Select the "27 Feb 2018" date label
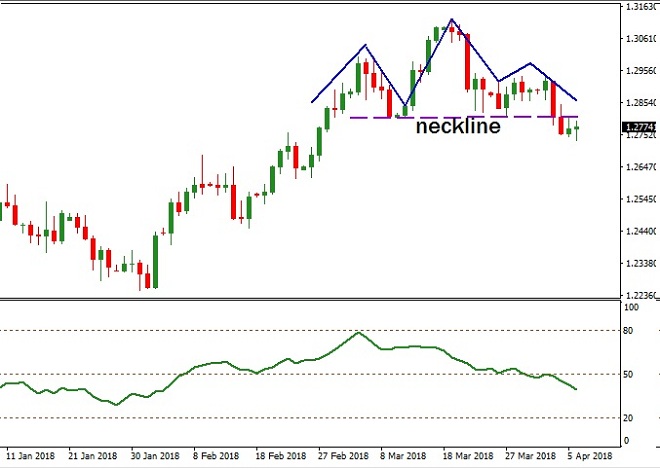Screen dimensions: 660x469 [x=343, y=456]
